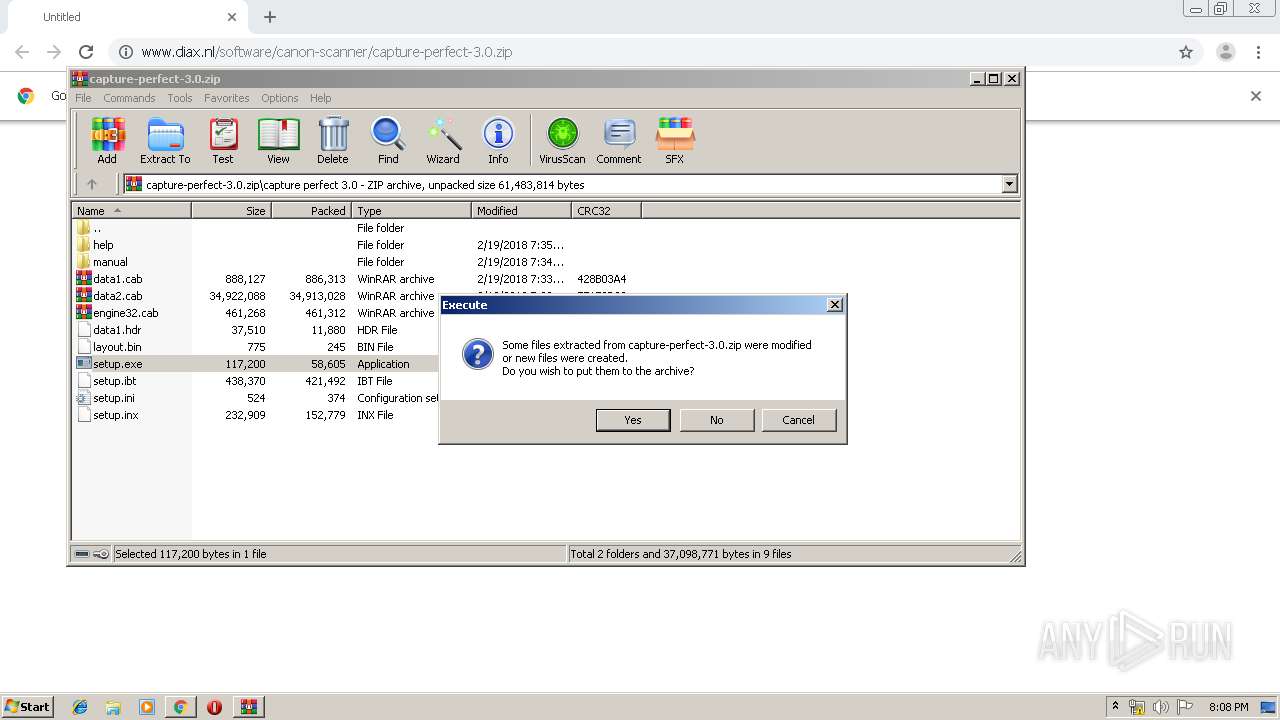The image size is (1280, 720).
Task: Open the Comment tool
Action: point(619,140)
